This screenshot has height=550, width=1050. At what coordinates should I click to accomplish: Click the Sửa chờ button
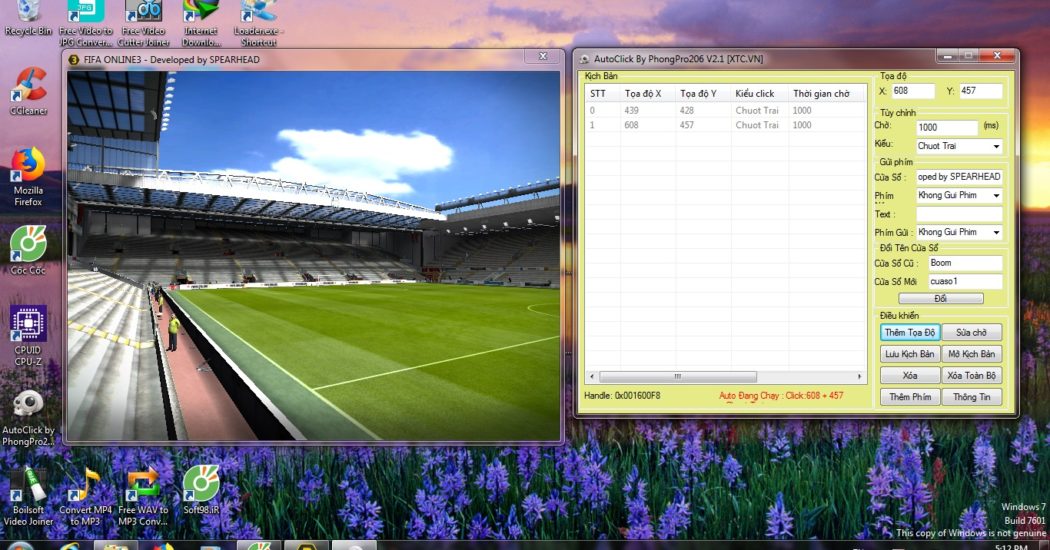click(971, 332)
